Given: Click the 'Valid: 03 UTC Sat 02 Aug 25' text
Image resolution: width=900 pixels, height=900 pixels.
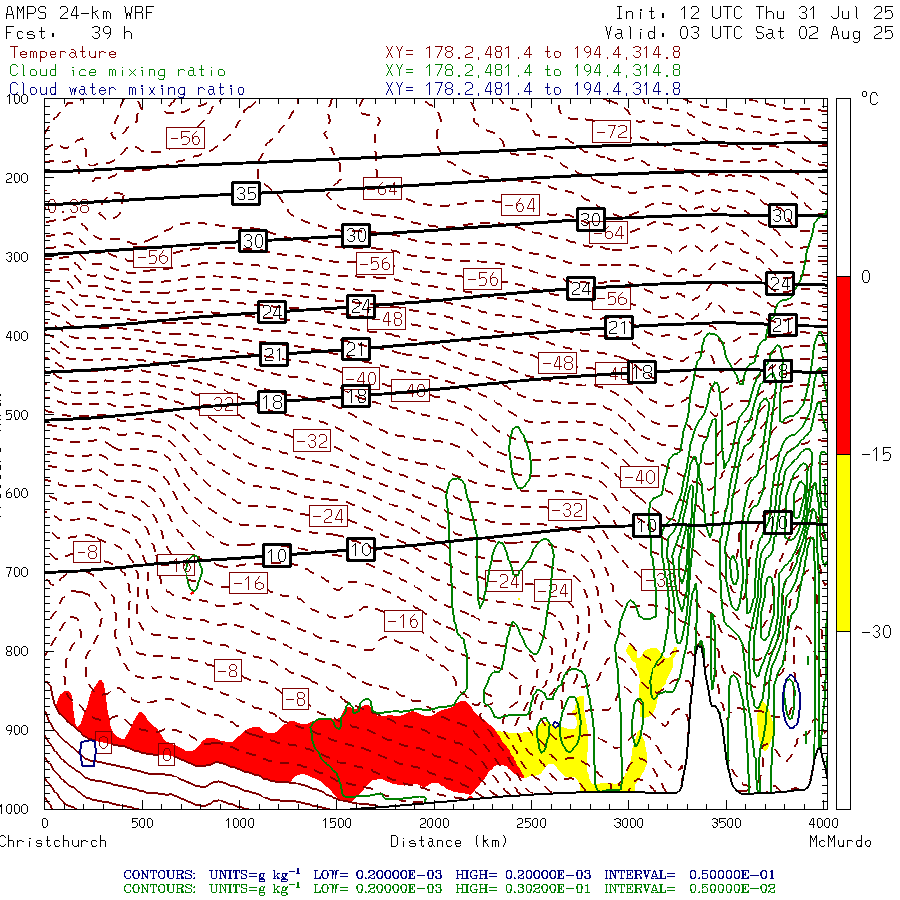Looking at the screenshot, I should coord(749,33).
